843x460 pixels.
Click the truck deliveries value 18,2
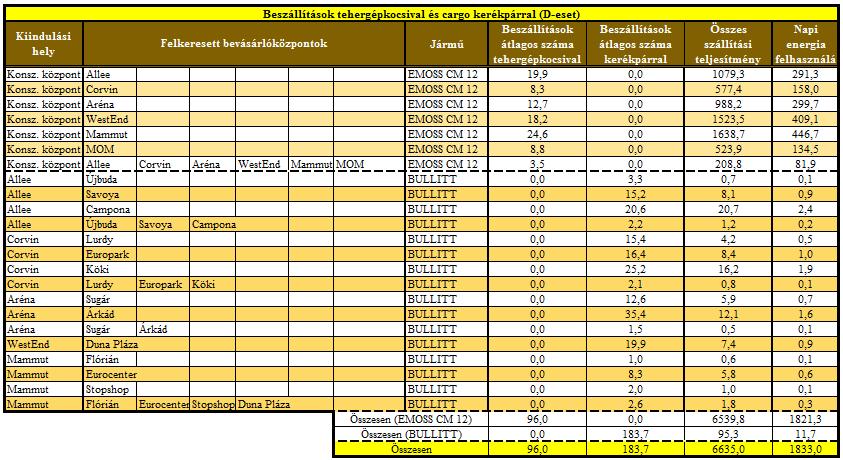pyautogui.click(x=537, y=119)
